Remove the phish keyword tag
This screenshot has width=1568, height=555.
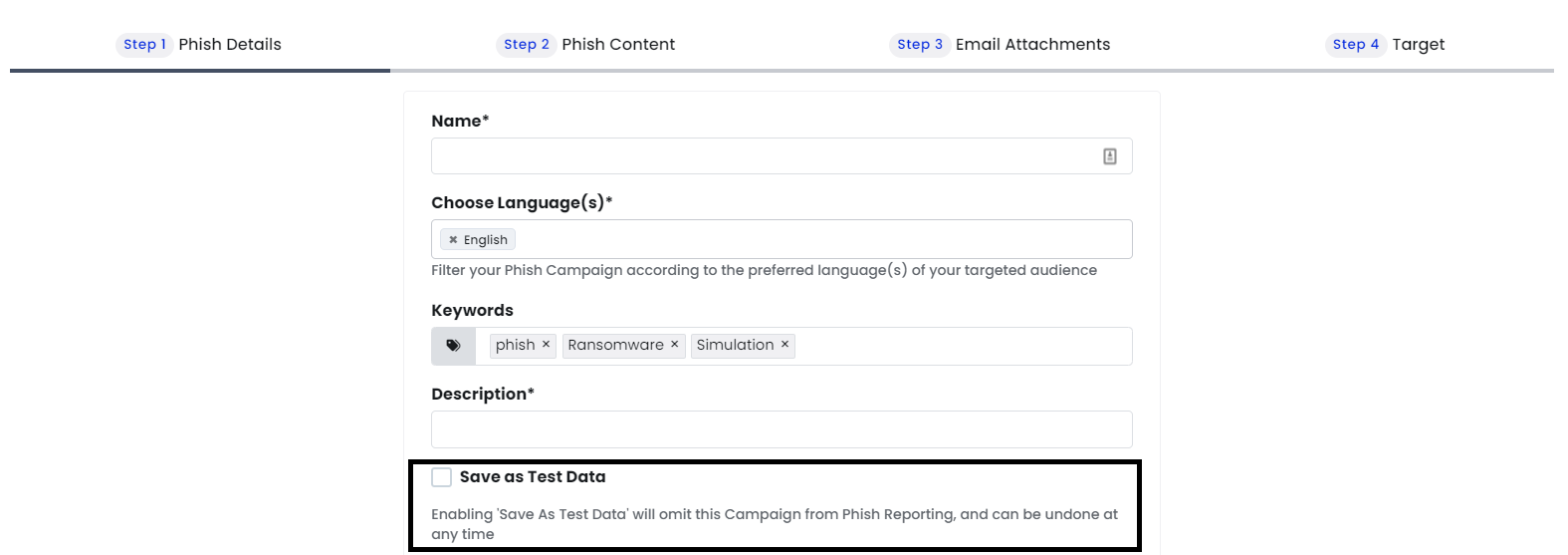tap(546, 344)
